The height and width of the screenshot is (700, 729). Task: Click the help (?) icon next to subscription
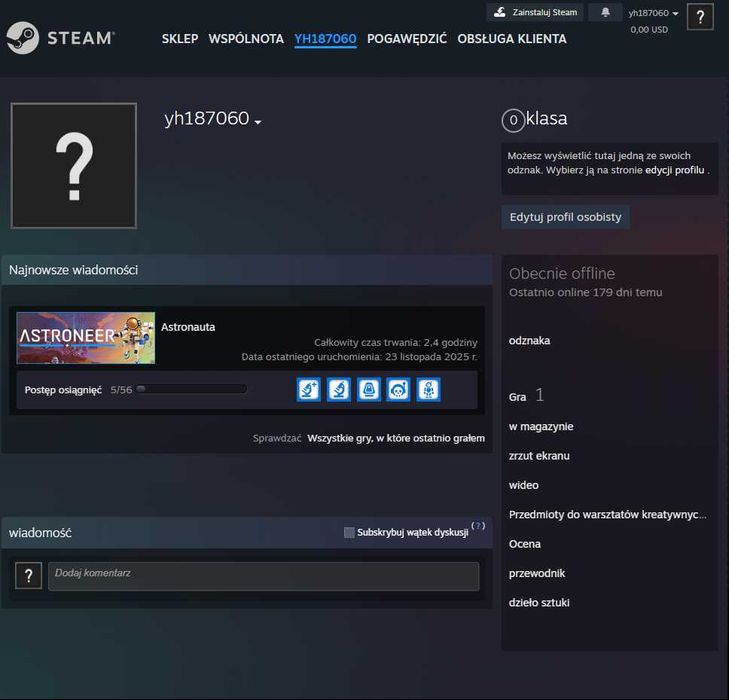478,526
